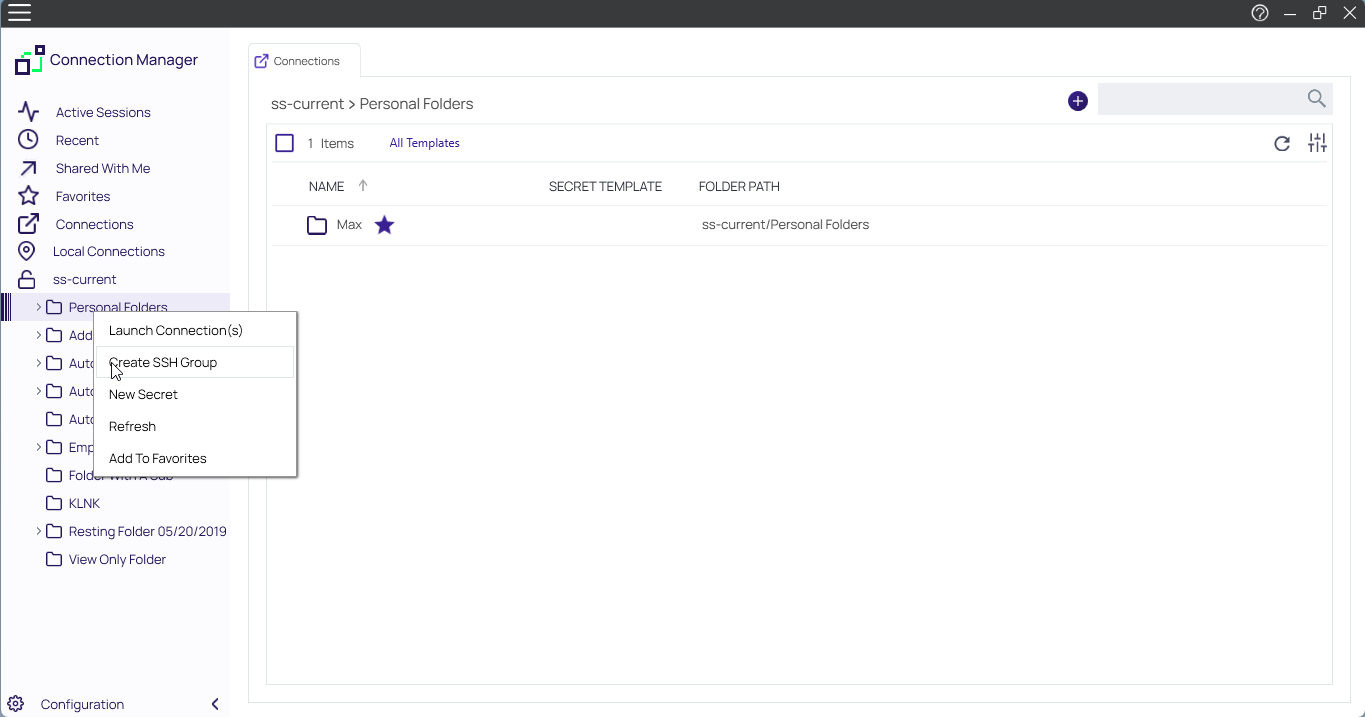Collapse the left sidebar with the chevron
1365x717 pixels.
click(x=214, y=704)
